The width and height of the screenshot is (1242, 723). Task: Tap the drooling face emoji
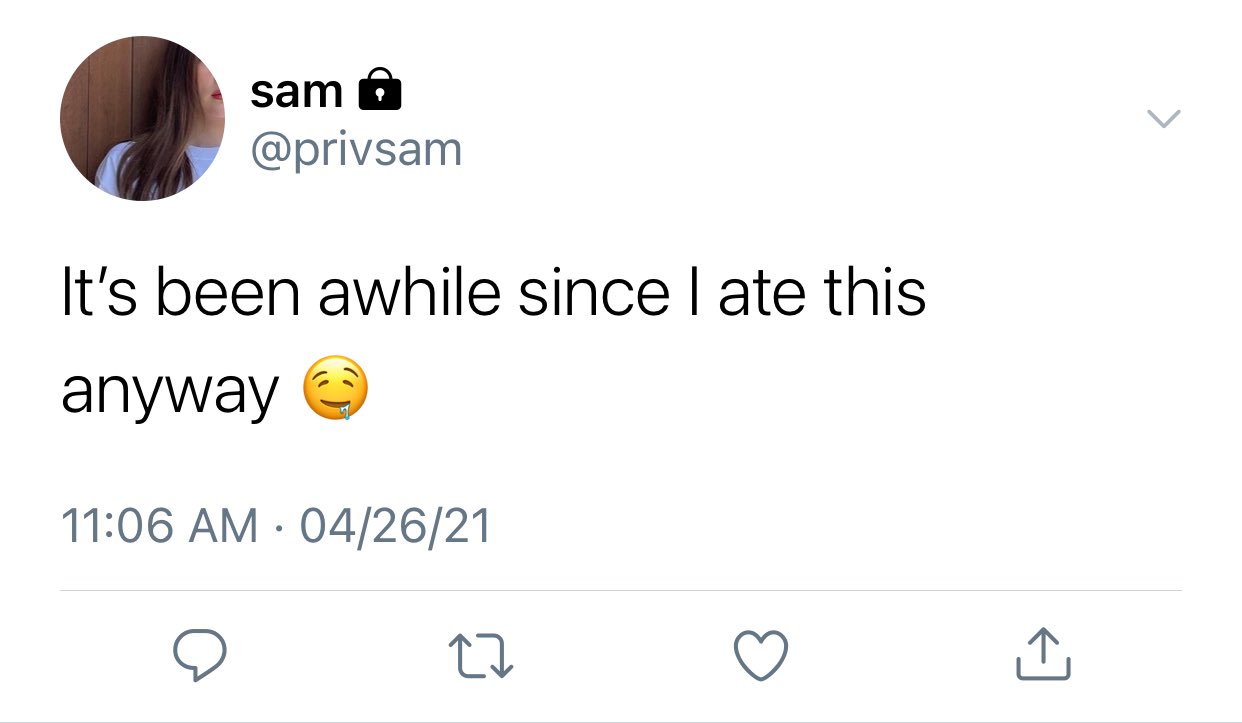point(335,391)
